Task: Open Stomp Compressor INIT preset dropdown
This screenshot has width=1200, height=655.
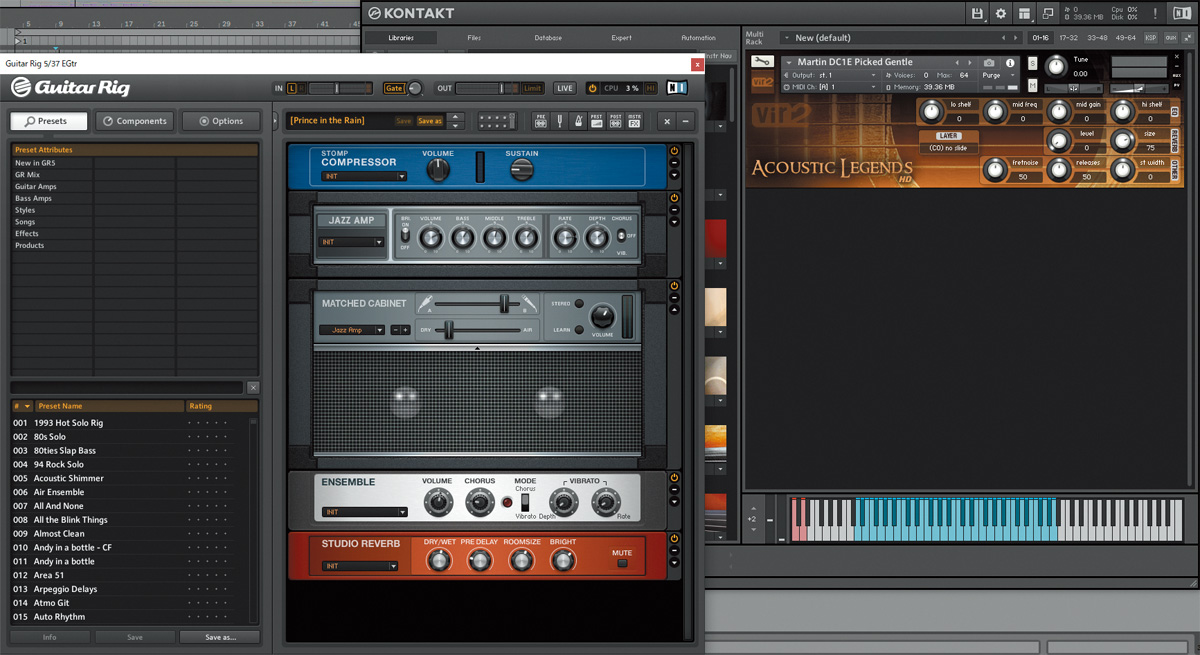Action: [364, 176]
